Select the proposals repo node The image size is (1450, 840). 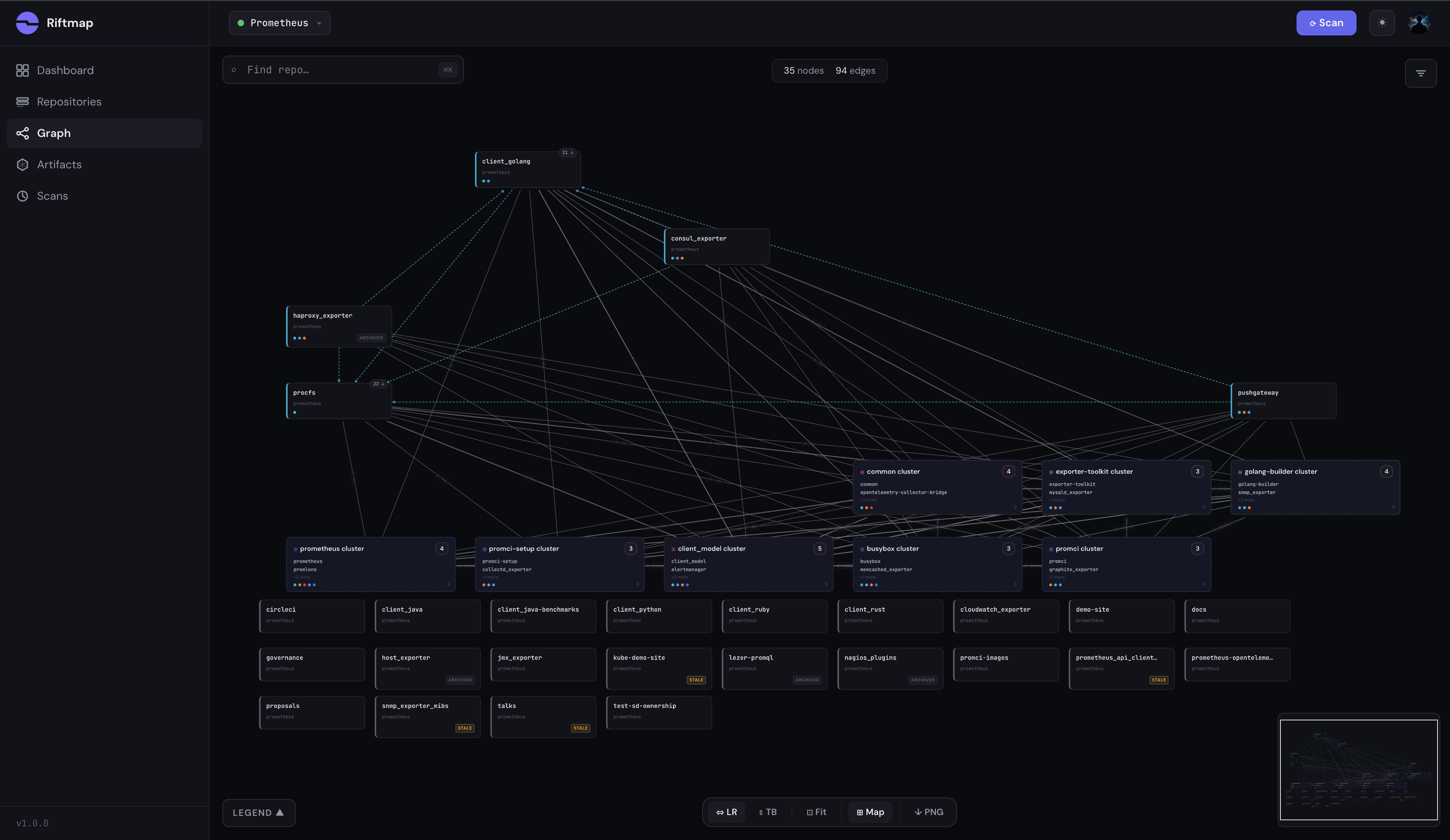click(312, 713)
